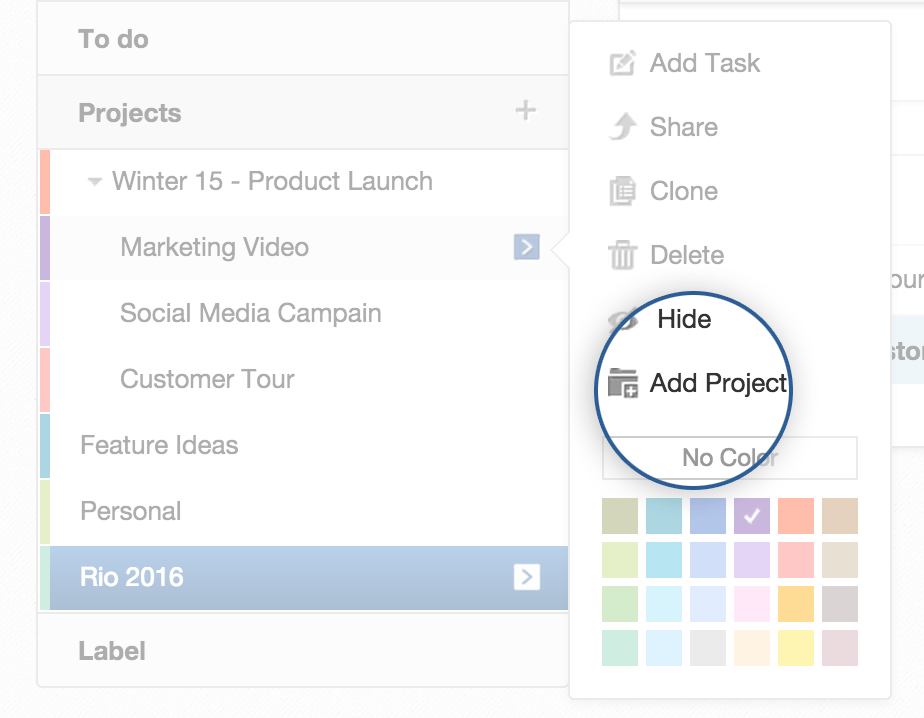
Task: Click the Add Project folder icon
Action: (623, 383)
